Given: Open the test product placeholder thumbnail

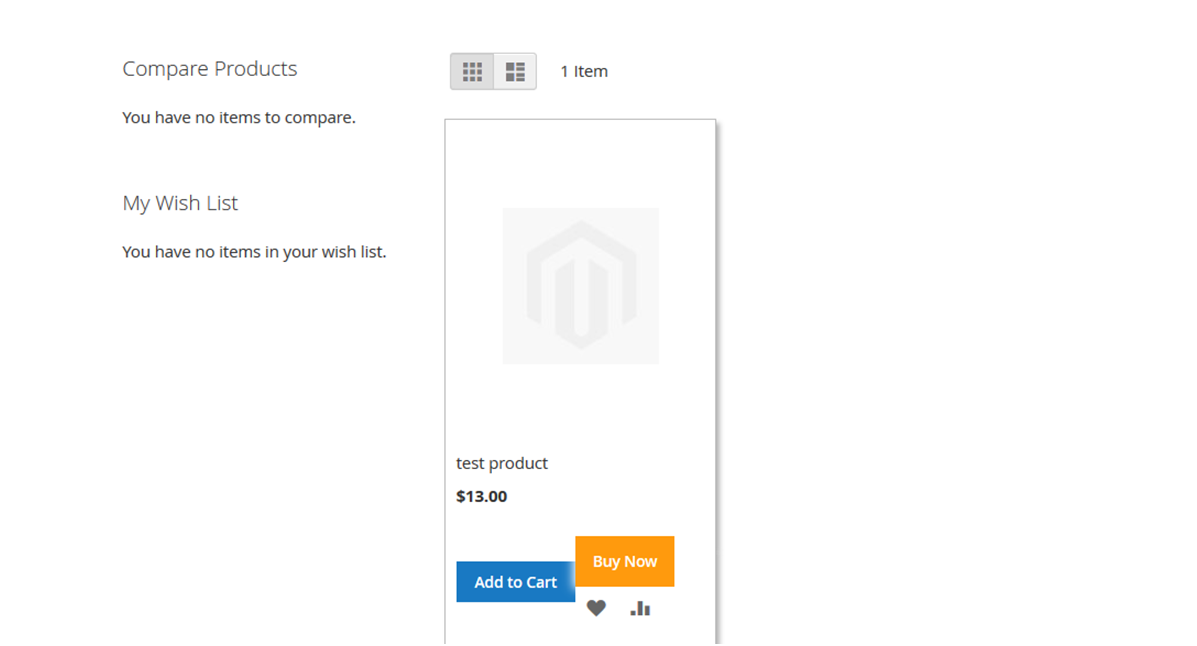Looking at the screenshot, I should click(x=580, y=286).
